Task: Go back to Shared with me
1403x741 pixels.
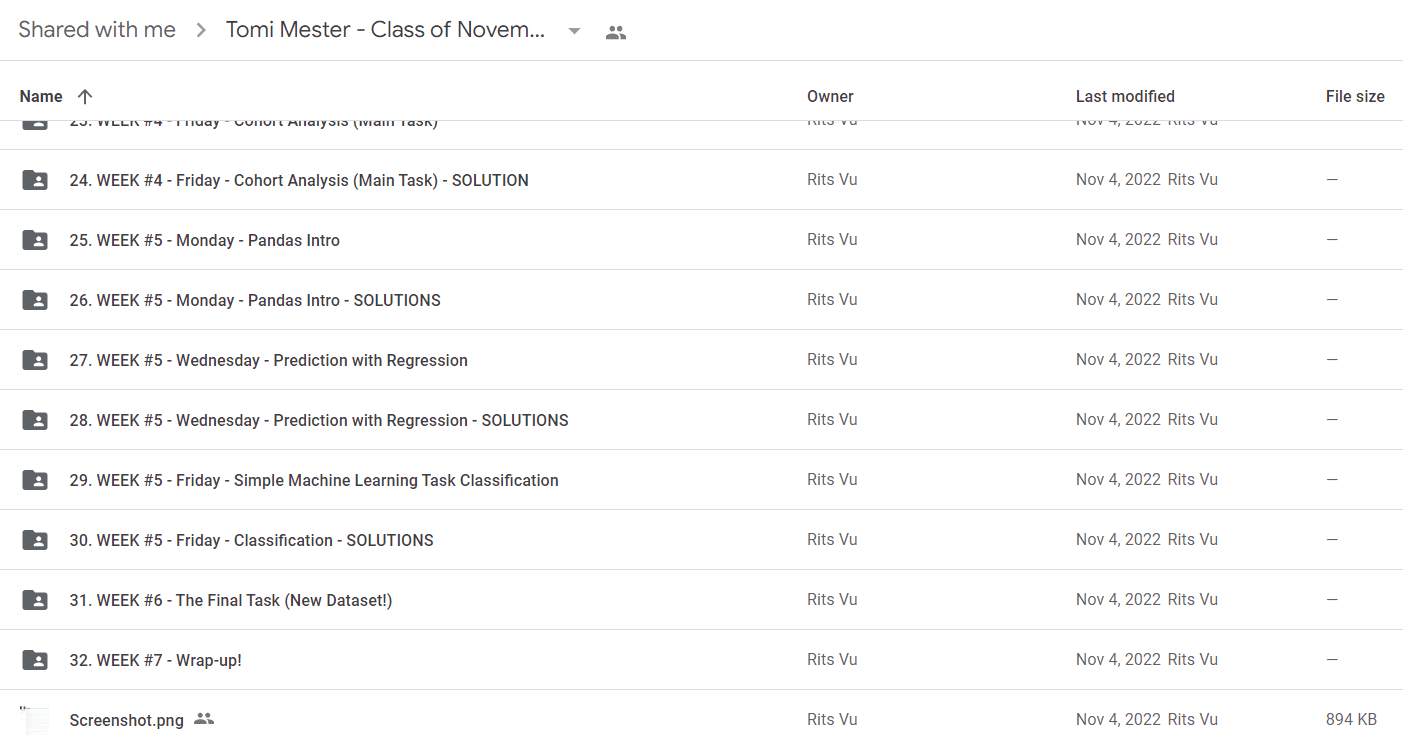Action: pos(97,30)
